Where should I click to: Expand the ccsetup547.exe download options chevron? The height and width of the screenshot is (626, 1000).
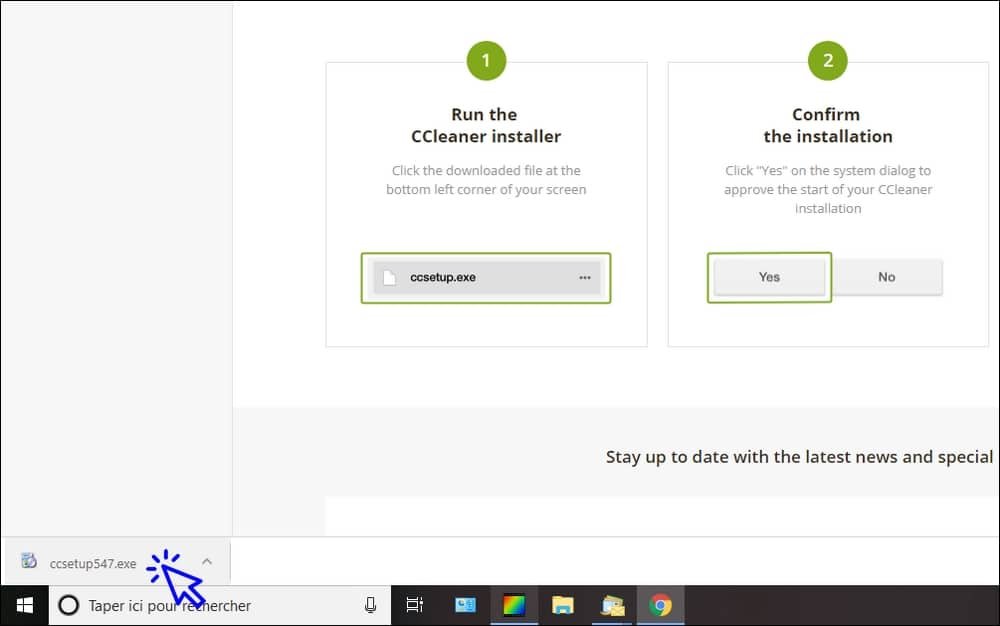click(207, 562)
